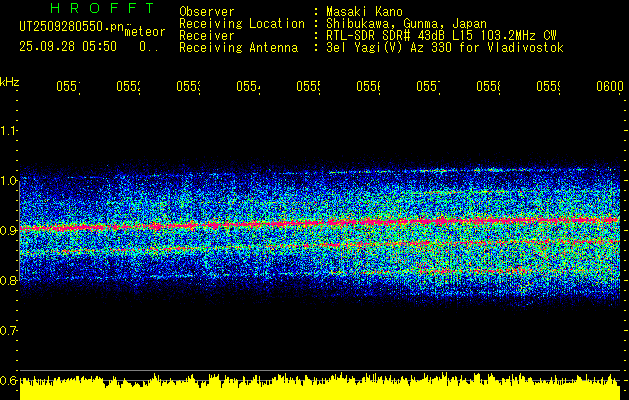Image resolution: width=629 pixels, height=400 pixels.
Task: Click the 1.1 kHz axis label
Action: [x=8, y=131]
